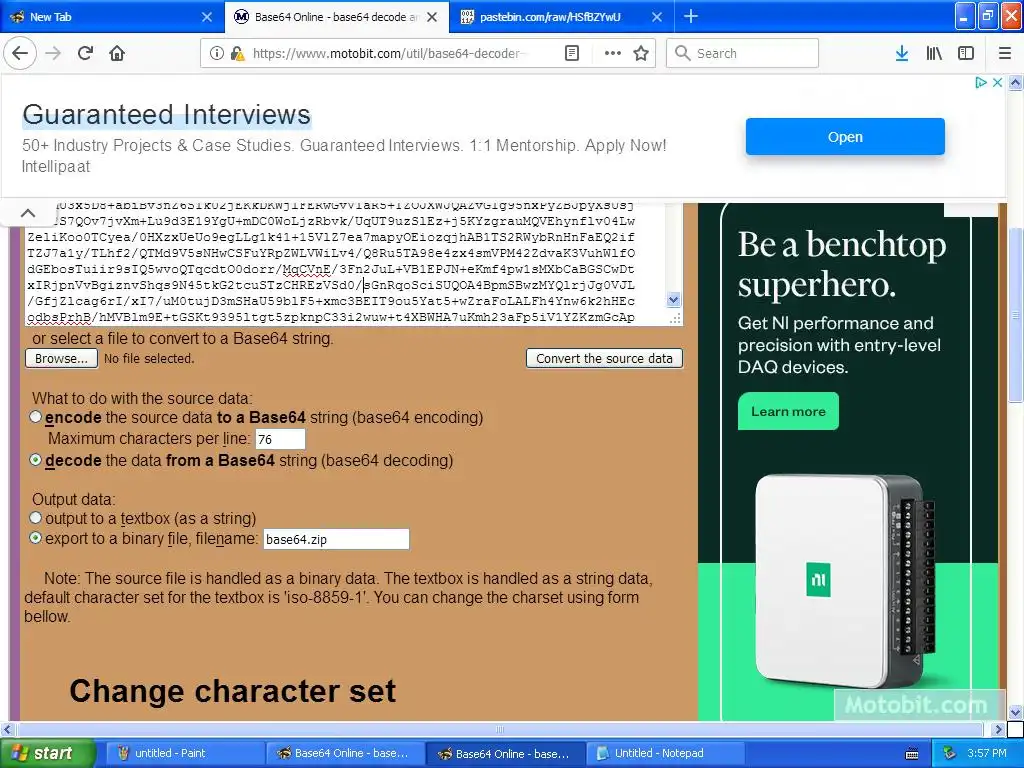Image resolution: width=1024 pixels, height=768 pixels.
Task: Select encode to Base64 radio option
Action: click(x=35, y=417)
